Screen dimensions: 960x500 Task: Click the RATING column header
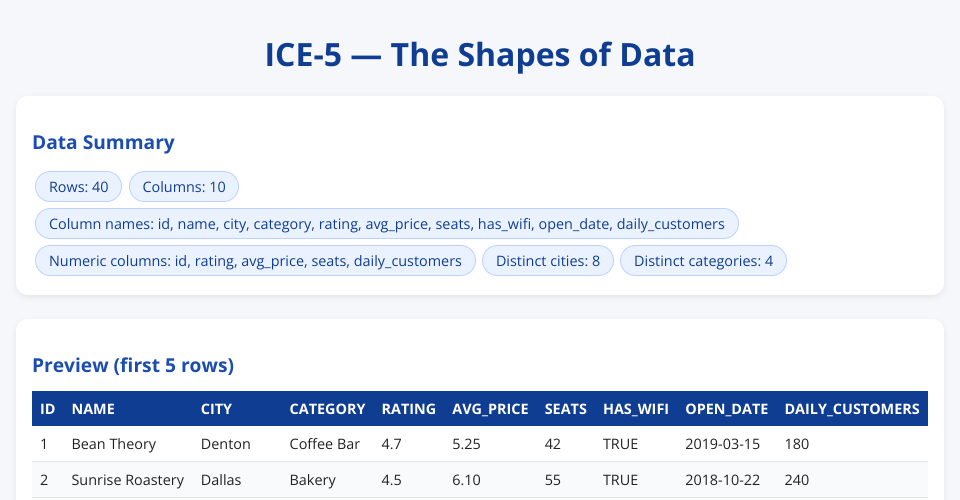coord(409,409)
